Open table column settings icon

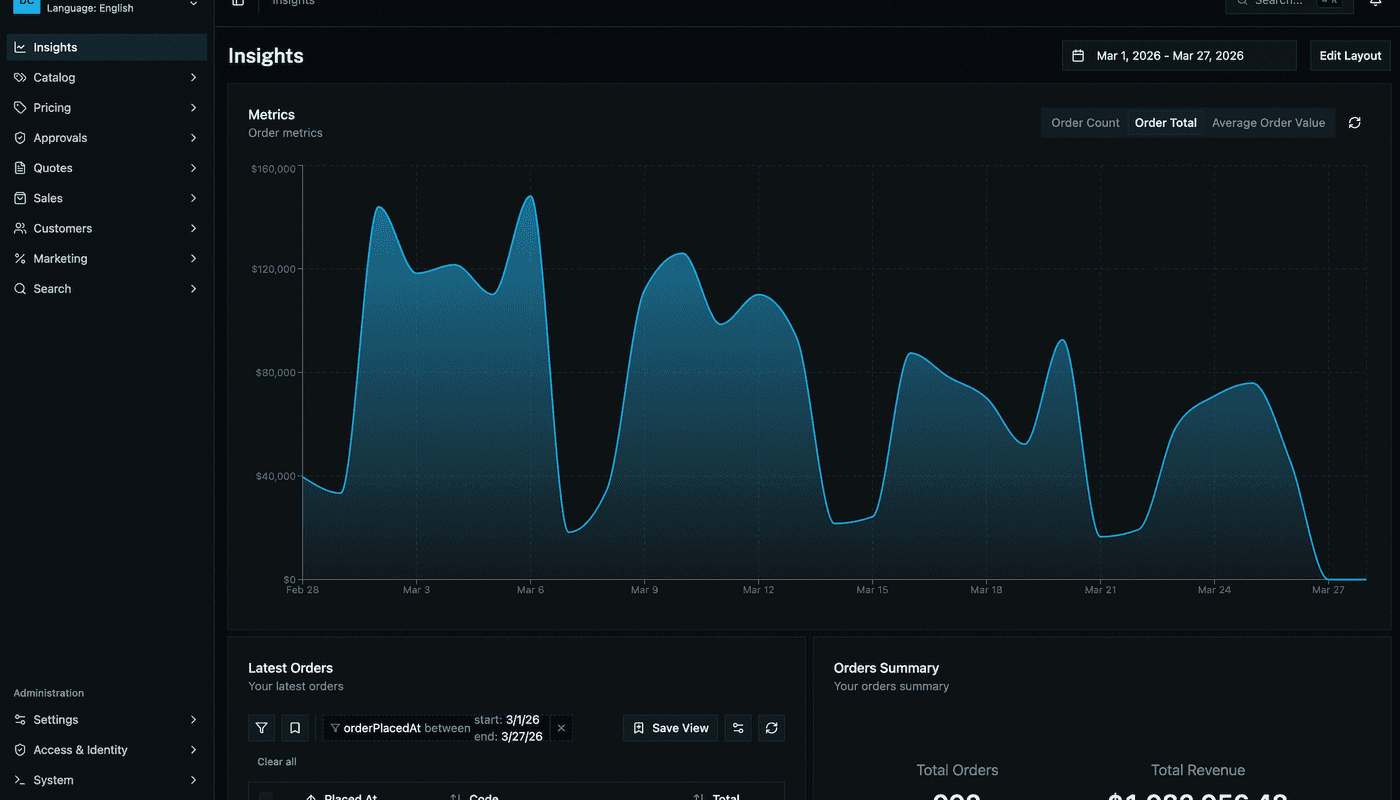click(x=738, y=728)
